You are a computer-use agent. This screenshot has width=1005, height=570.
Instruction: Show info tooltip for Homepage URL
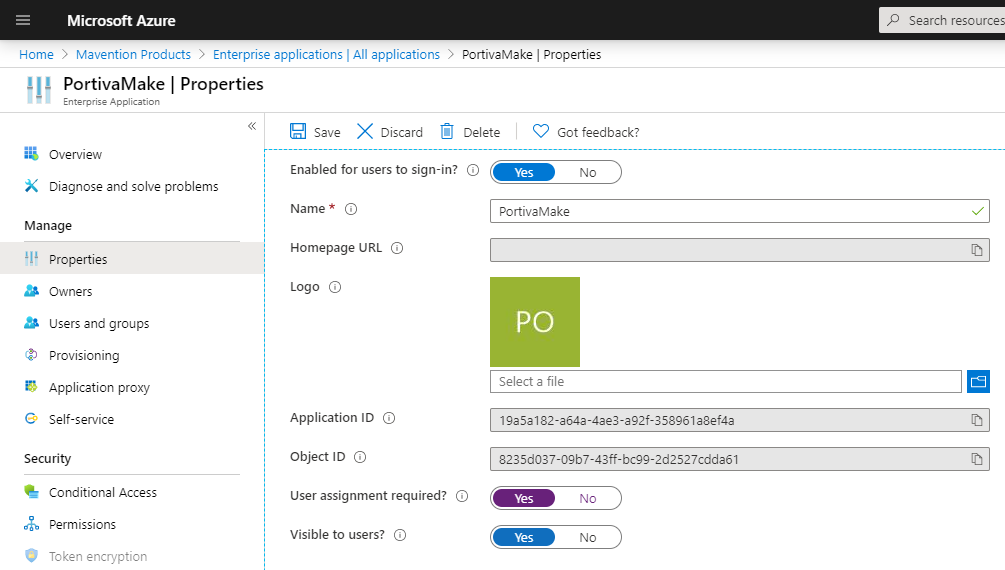point(397,248)
